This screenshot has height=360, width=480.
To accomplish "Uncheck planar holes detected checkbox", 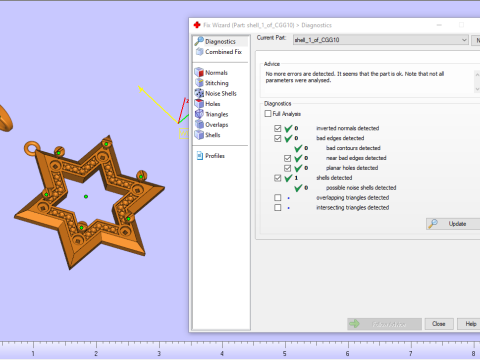I will tap(287, 168).
